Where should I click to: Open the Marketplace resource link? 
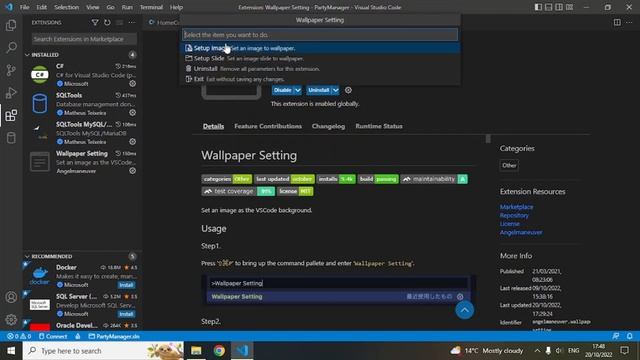pos(516,207)
